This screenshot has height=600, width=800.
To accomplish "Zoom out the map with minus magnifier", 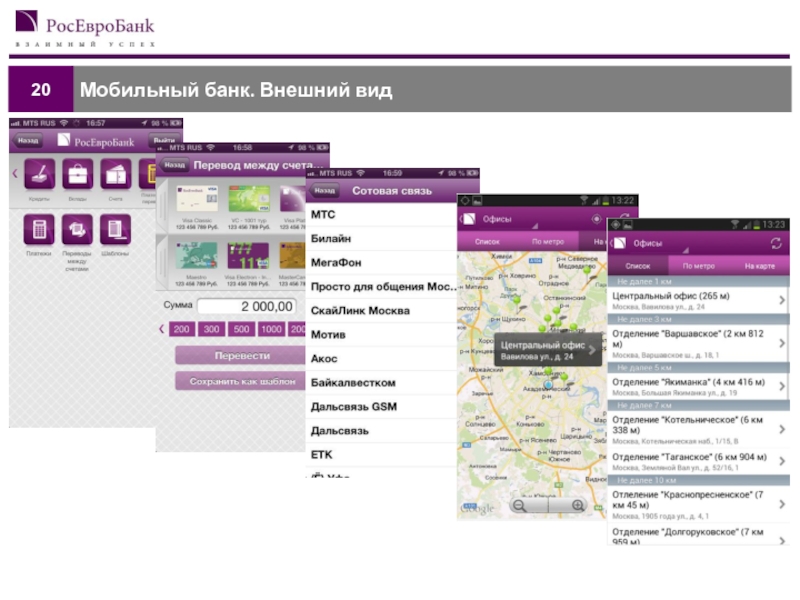I will coord(520,506).
